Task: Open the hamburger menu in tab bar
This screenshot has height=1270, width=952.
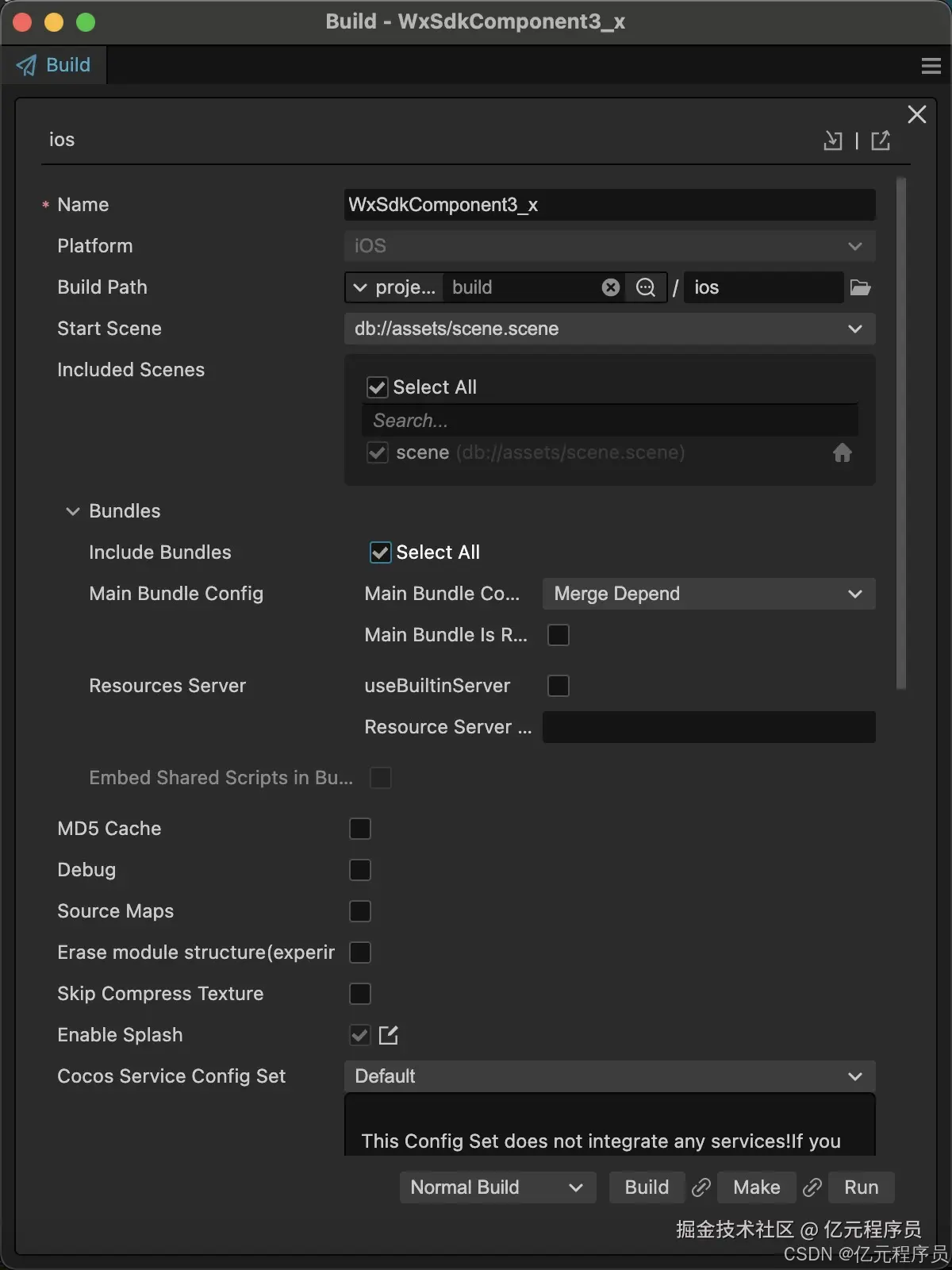Action: pos(931,66)
